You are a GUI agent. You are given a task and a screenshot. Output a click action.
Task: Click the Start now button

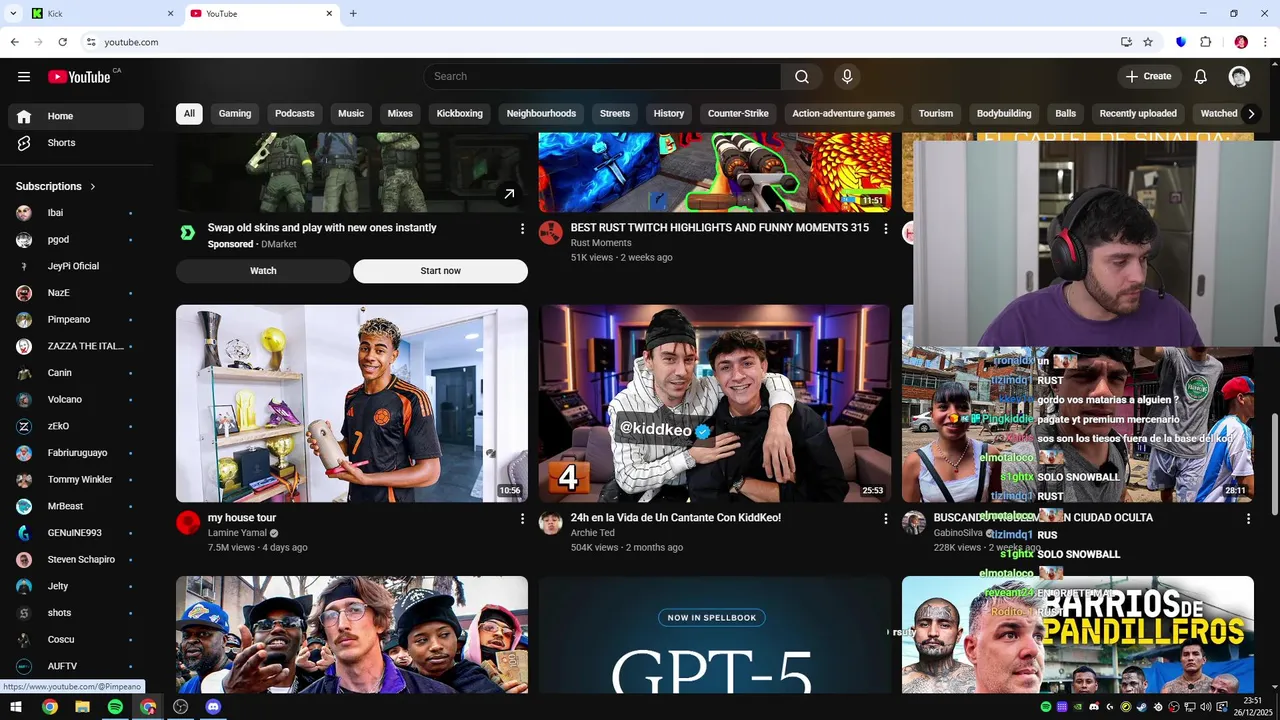(x=440, y=271)
